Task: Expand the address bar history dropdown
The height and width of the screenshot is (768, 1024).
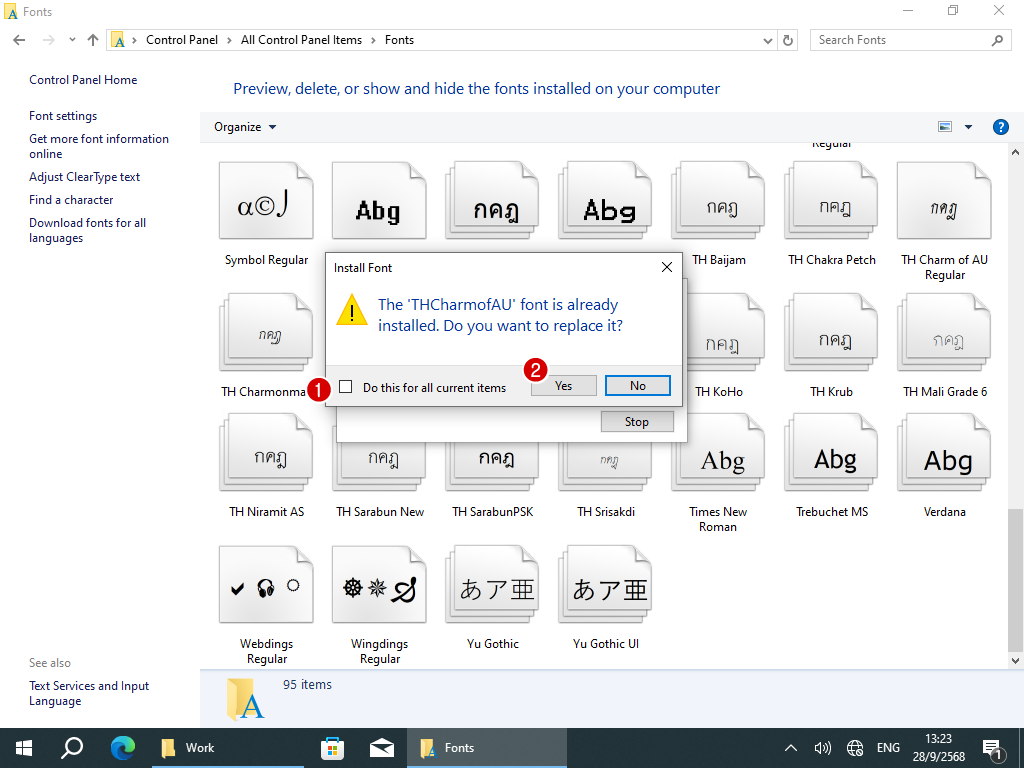Action: coord(768,40)
